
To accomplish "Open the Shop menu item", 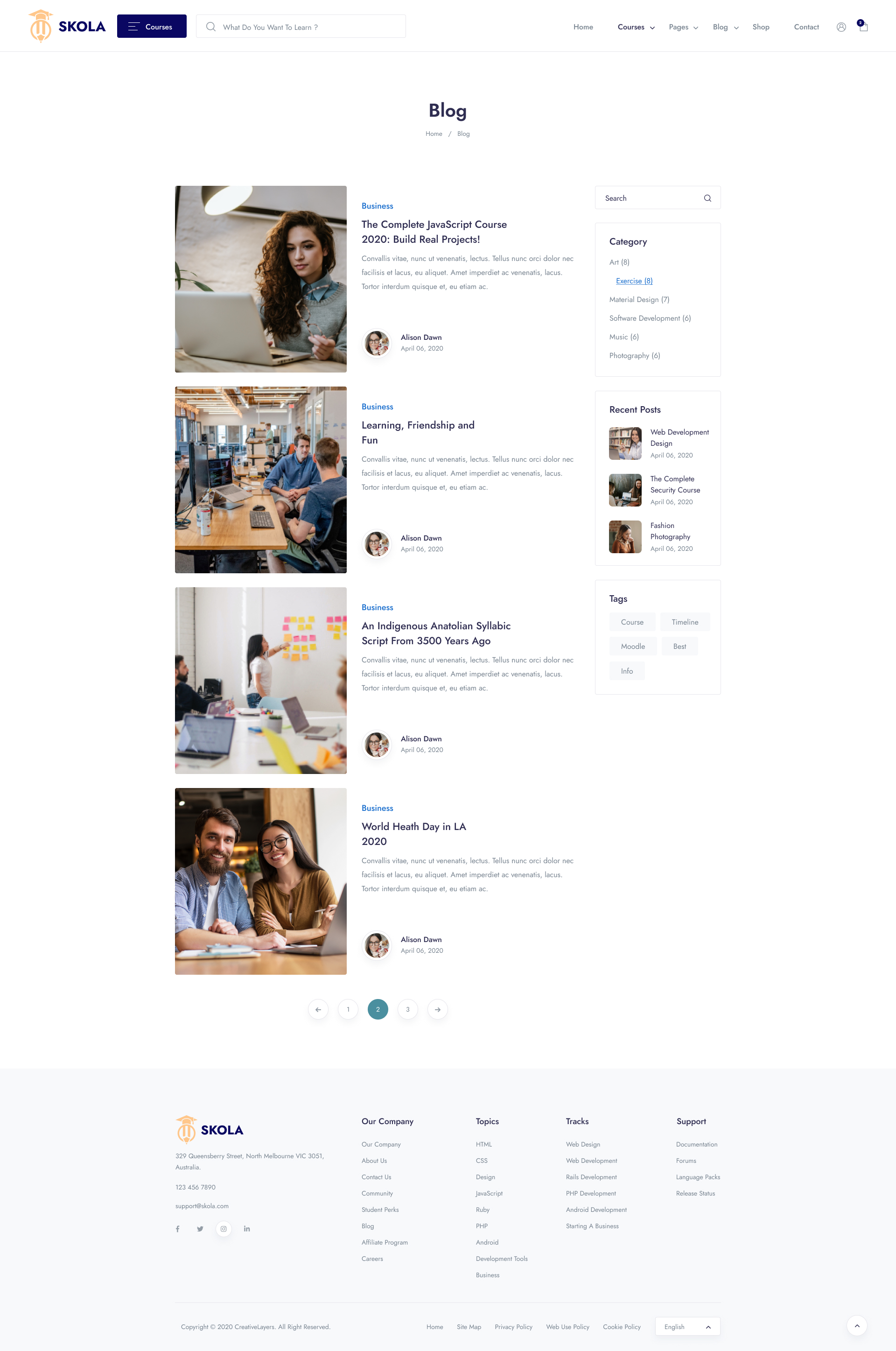I will tap(761, 27).
